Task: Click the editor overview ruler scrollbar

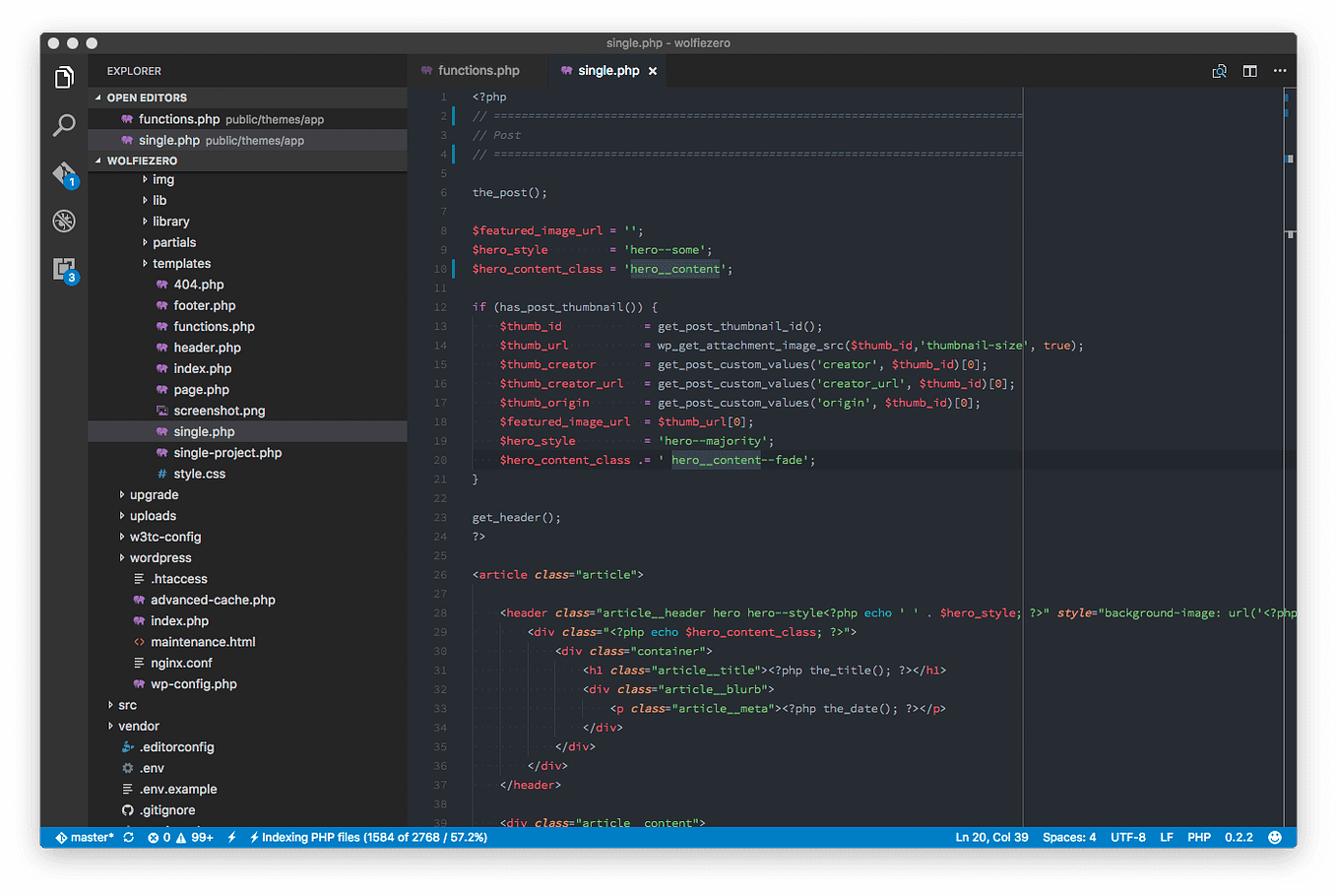Action: point(1290,457)
